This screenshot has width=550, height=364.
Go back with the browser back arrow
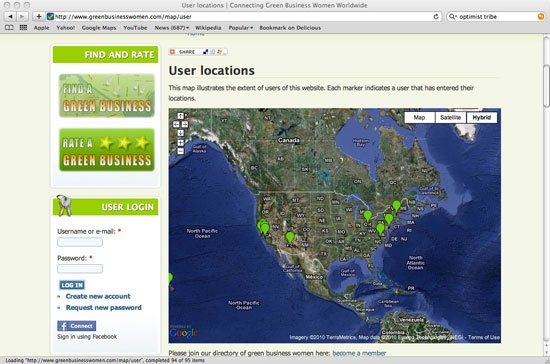pyautogui.click(x=11, y=16)
